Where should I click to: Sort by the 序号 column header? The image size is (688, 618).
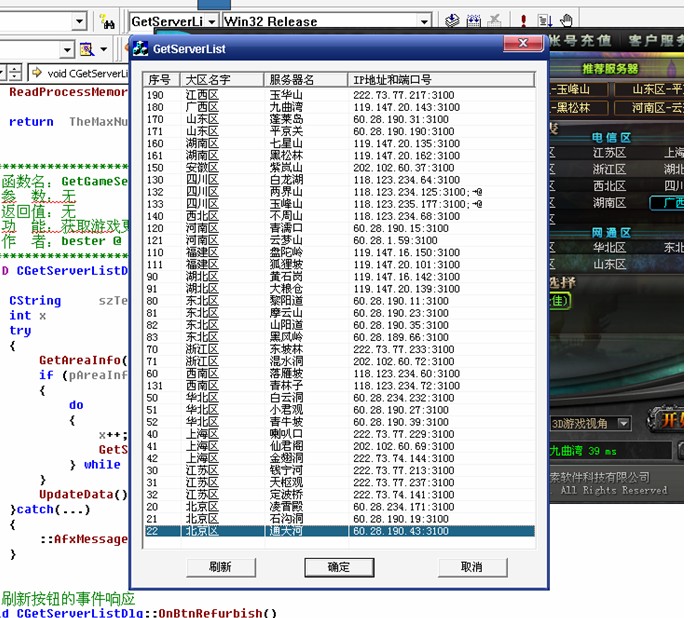161,79
